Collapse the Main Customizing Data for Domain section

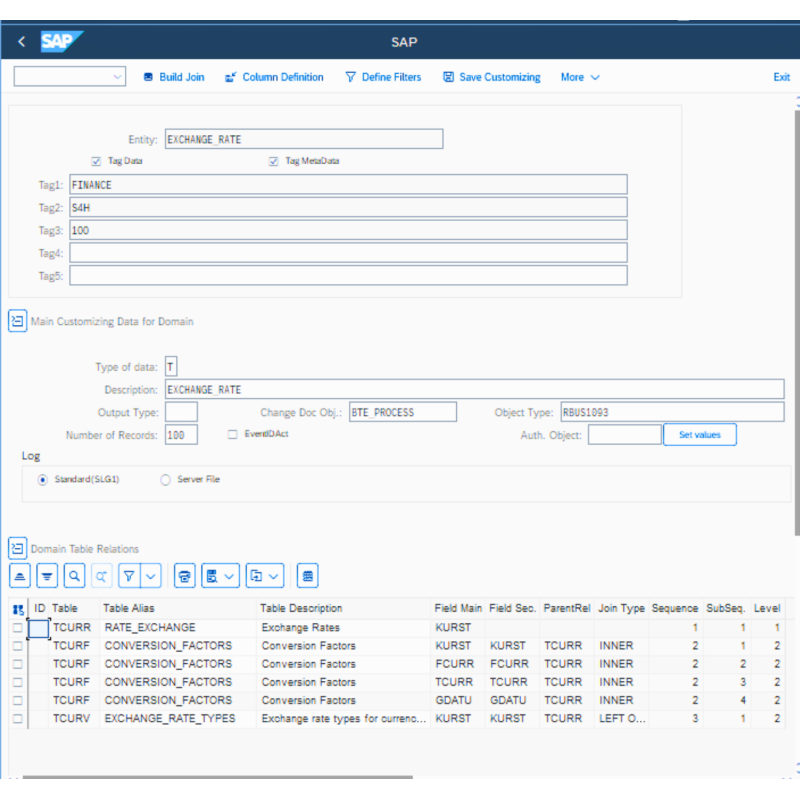(x=18, y=321)
